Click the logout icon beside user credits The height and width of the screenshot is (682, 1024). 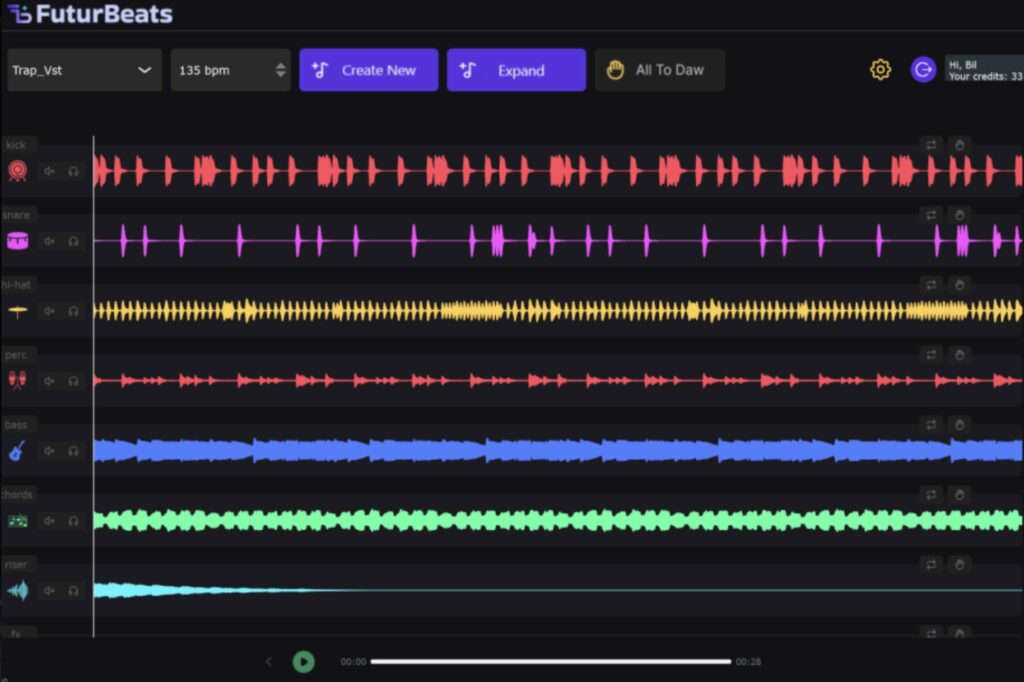922,70
